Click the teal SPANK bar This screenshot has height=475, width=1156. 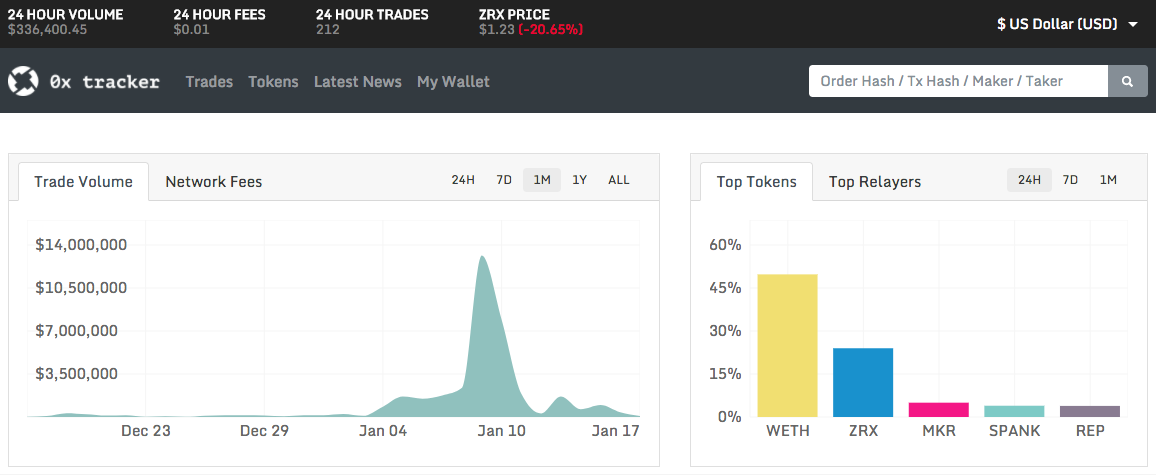(x=1014, y=411)
